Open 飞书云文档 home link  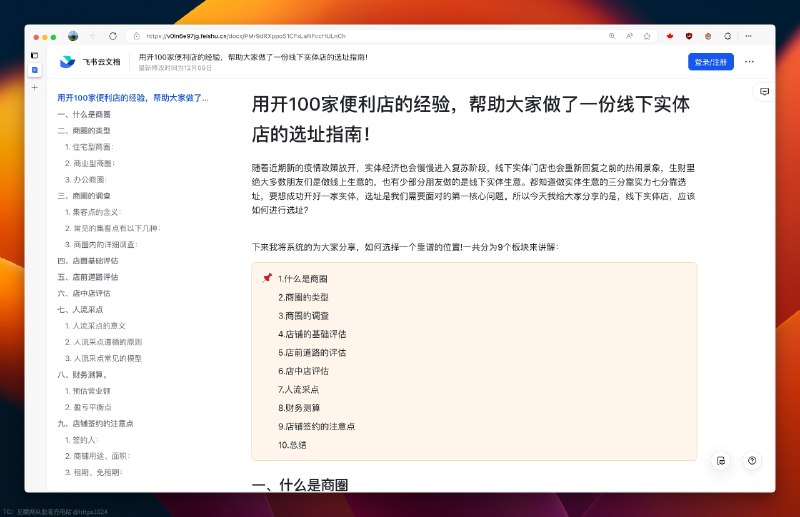click(101, 62)
